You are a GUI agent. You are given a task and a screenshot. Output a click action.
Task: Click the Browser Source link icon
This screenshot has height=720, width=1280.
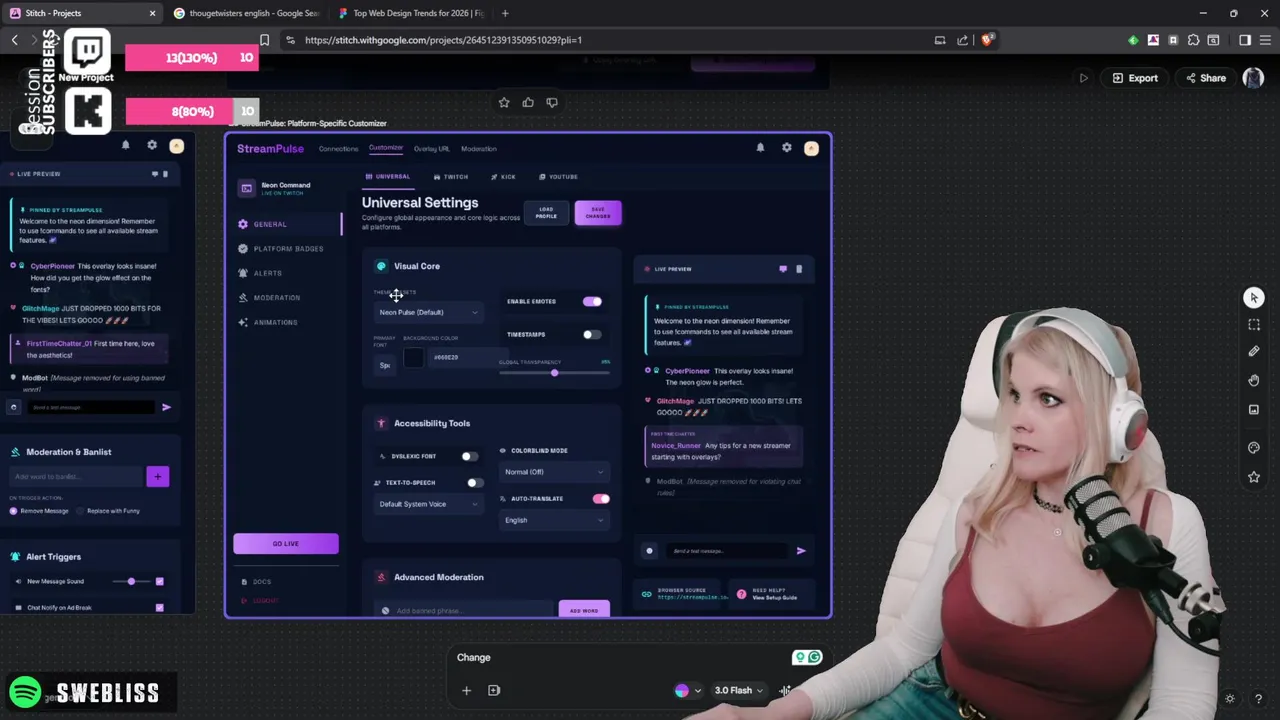[646, 594]
